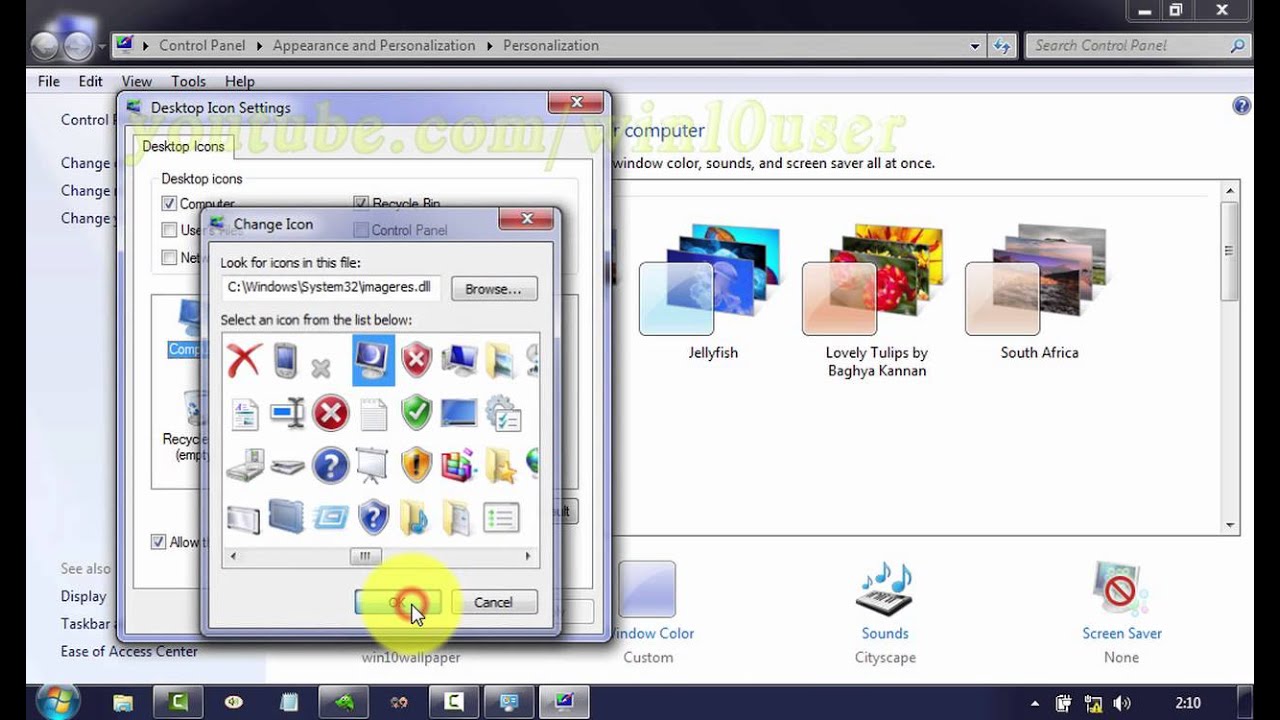This screenshot has width=1280, height=720.
Task: Open the Edit menu
Action: 91,81
